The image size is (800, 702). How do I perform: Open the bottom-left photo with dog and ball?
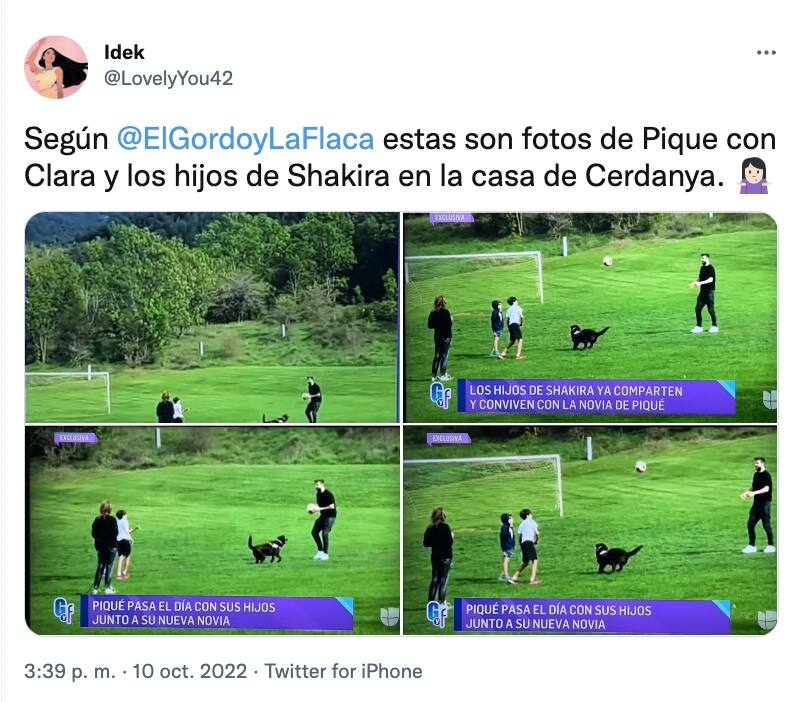point(212,531)
